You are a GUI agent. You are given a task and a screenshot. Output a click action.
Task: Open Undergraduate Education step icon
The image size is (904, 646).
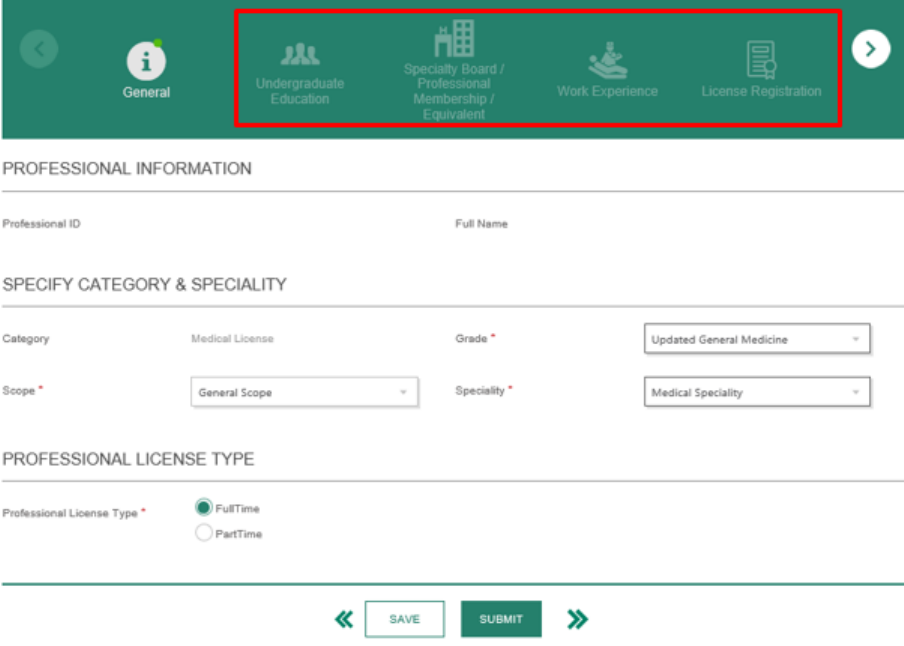[x=300, y=54]
